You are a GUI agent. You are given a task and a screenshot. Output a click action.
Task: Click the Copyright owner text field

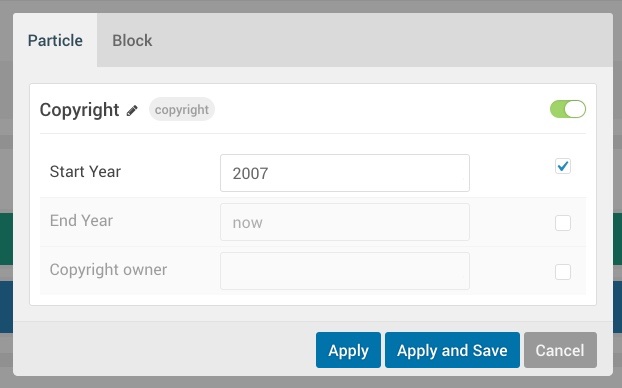pos(345,271)
